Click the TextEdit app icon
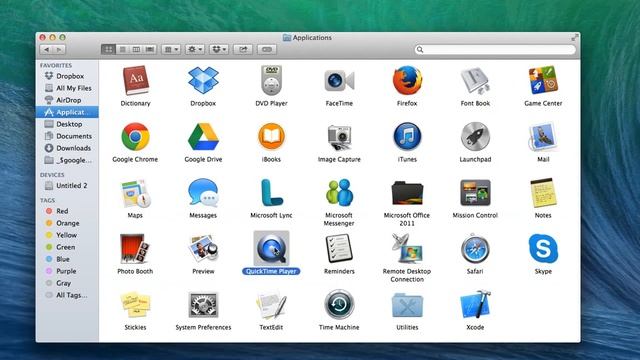 point(271,305)
